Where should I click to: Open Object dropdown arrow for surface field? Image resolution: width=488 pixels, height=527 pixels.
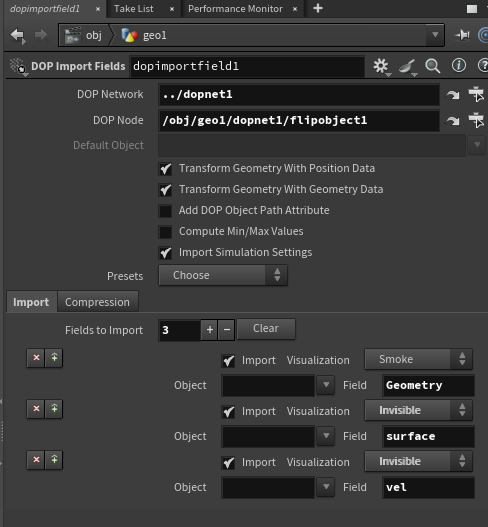pos(326,436)
